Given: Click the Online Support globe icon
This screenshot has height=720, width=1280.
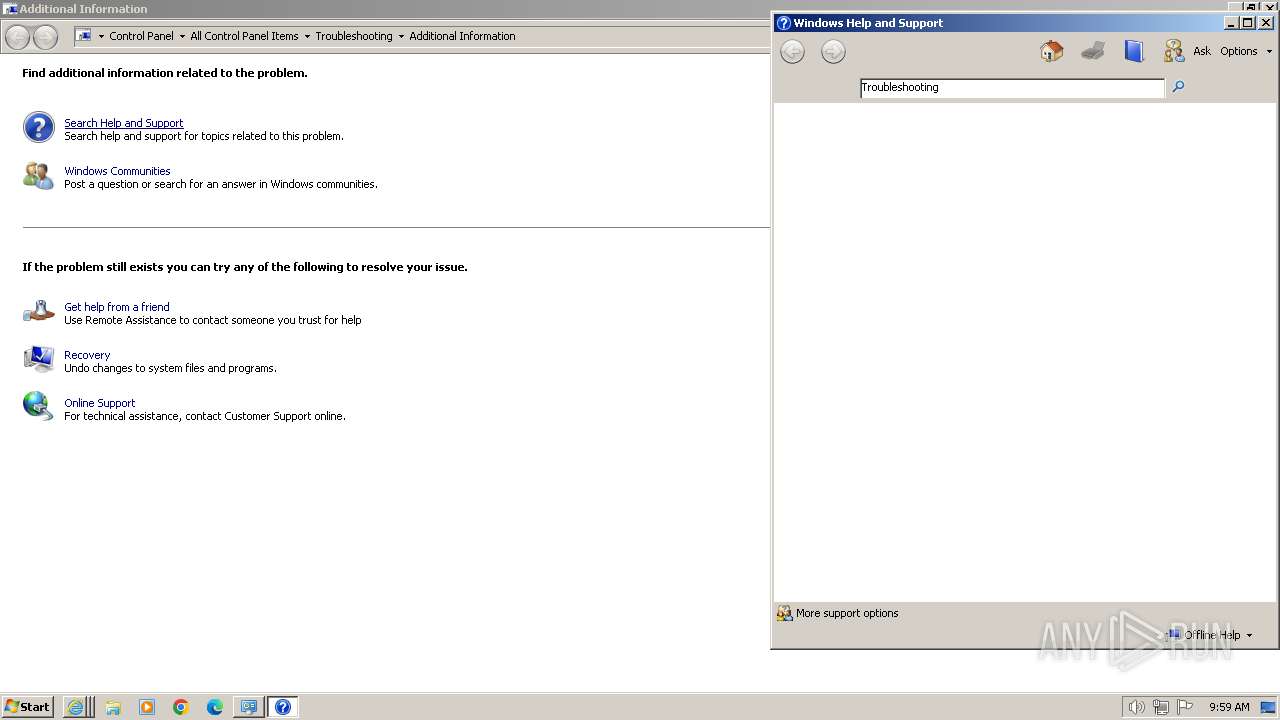Looking at the screenshot, I should (39, 406).
